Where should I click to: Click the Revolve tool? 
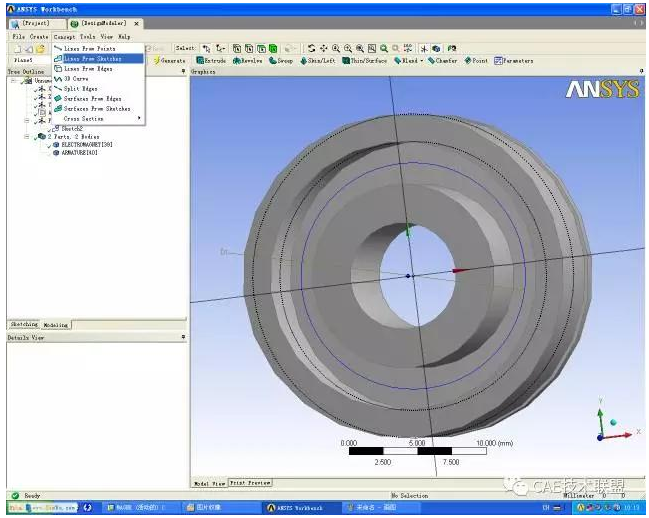[248, 61]
